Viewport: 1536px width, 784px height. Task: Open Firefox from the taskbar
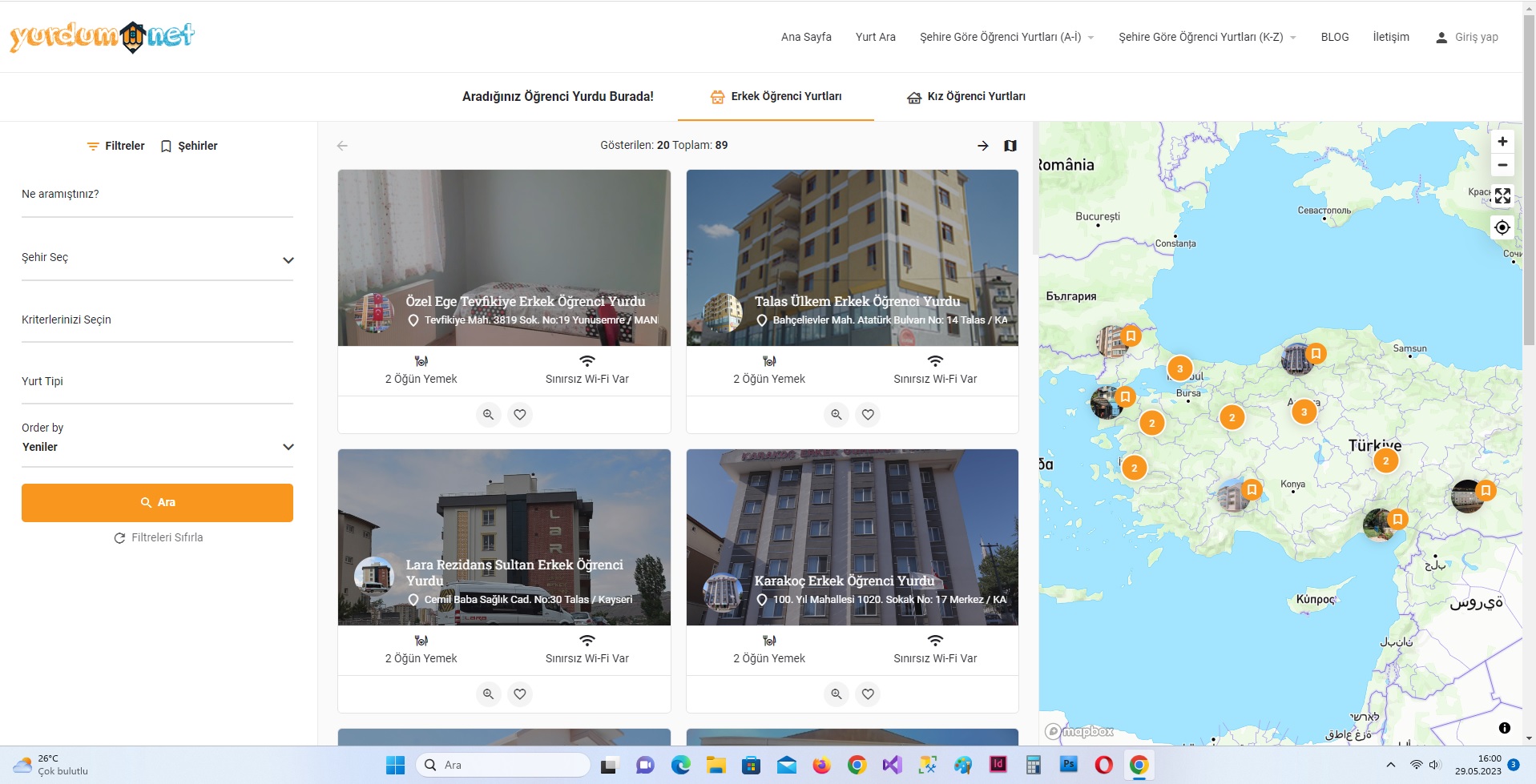821,765
